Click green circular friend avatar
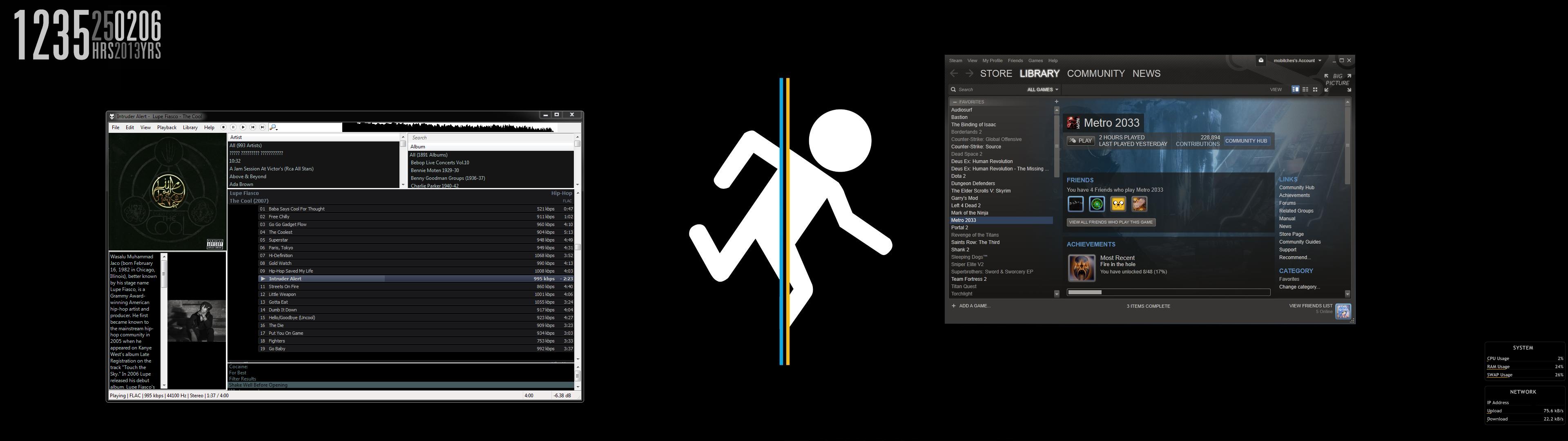 [1097, 204]
